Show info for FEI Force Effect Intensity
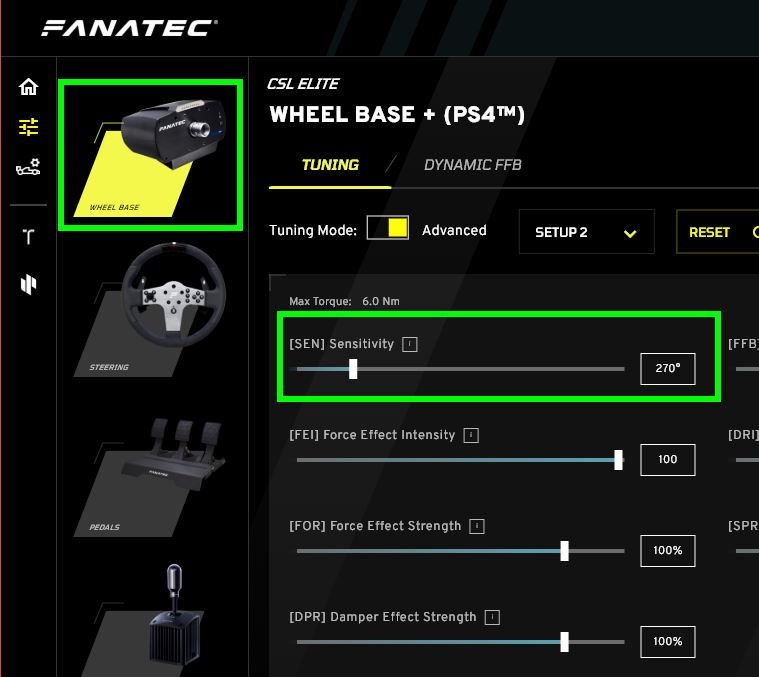The width and height of the screenshot is (759, 677). click(x=471, y=435)
